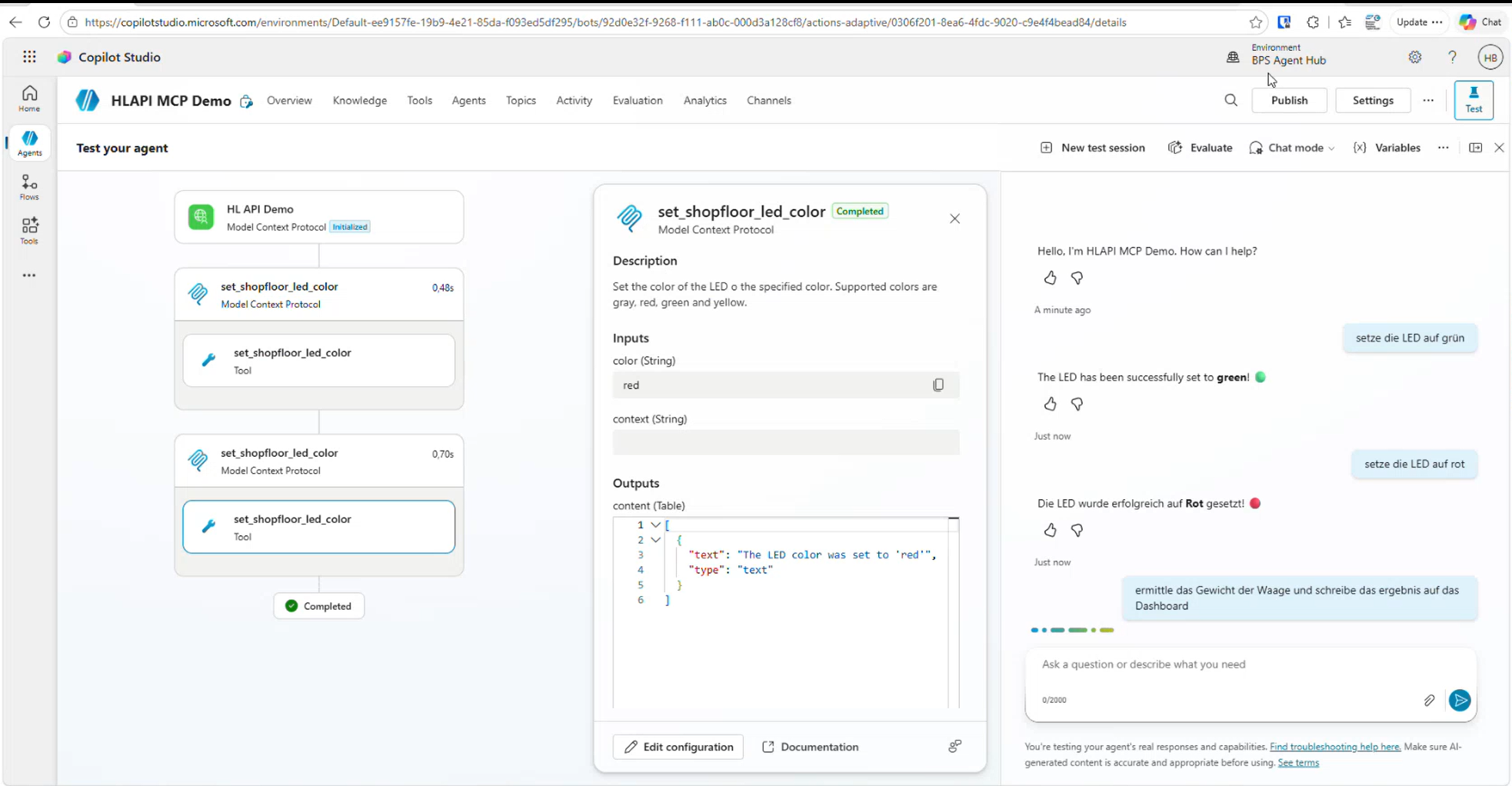
Task: Collapse JSON line 1 array chevron
Action: click(655, 525)
